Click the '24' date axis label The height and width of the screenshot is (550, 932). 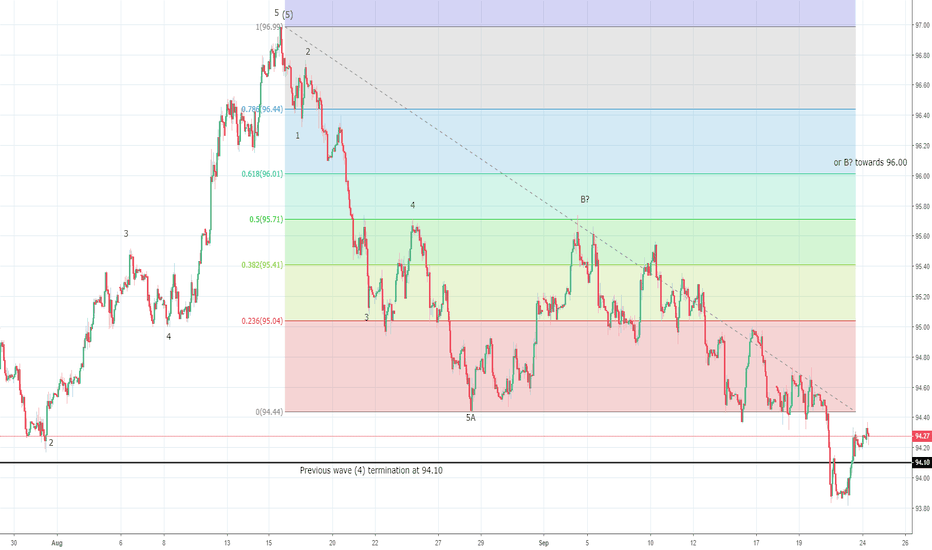[862, 543]
